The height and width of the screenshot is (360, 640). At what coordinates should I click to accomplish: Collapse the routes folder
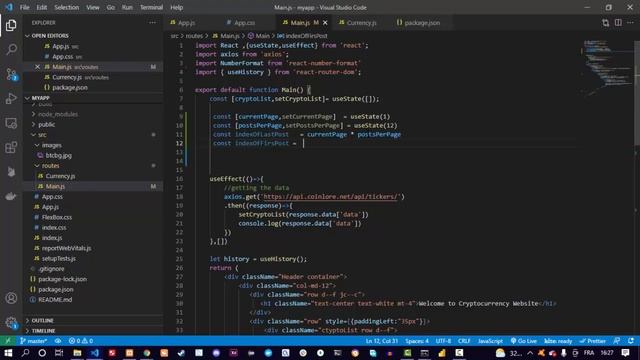pyautogui.click(x=50, y=166)
